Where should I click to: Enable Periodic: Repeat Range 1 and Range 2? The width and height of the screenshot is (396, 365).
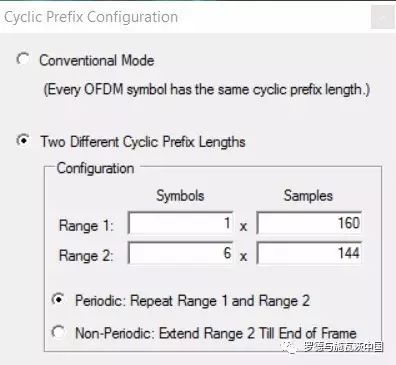tap(58, 299)
